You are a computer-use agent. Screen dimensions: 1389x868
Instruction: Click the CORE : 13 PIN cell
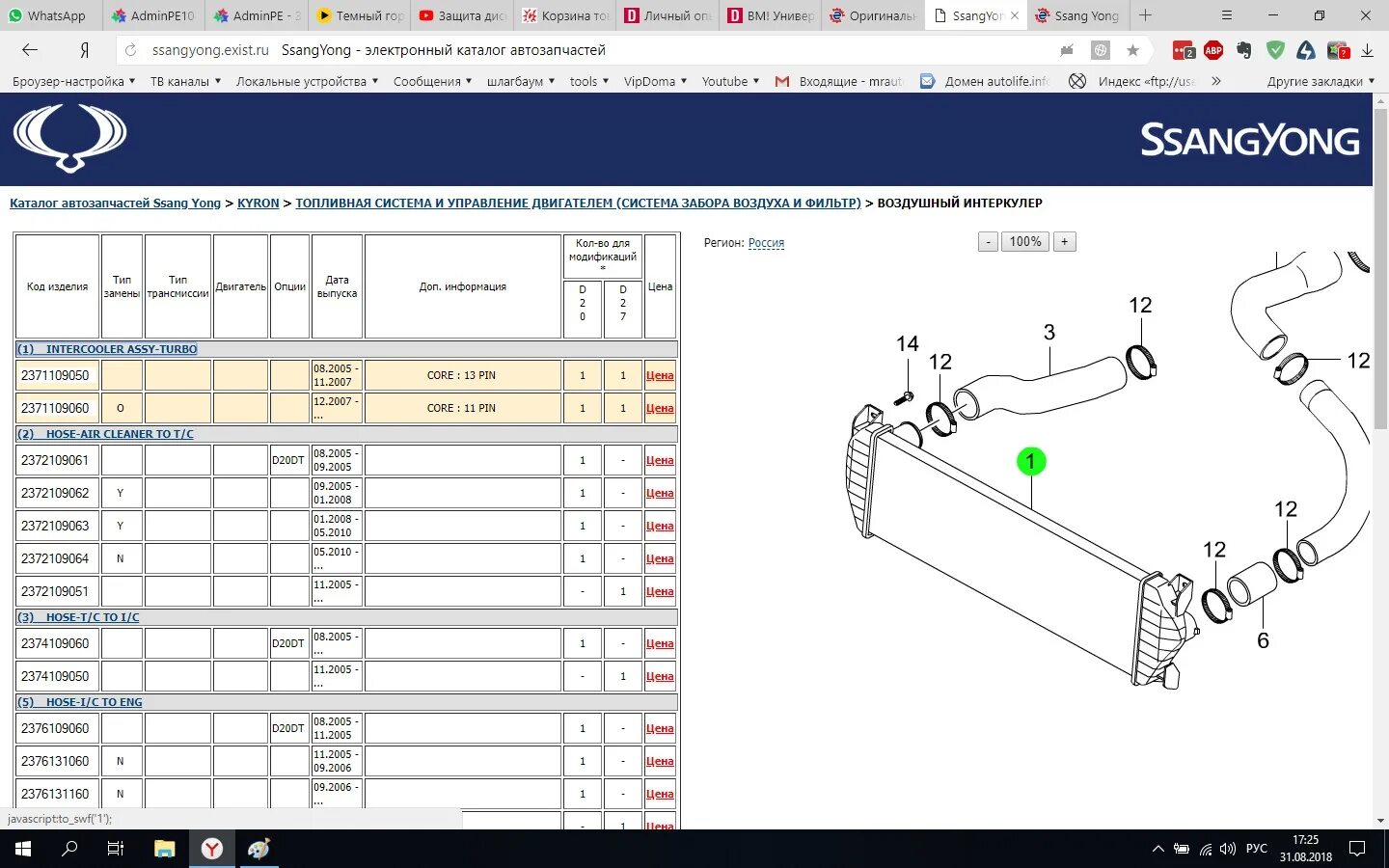[x=462, y=376]
